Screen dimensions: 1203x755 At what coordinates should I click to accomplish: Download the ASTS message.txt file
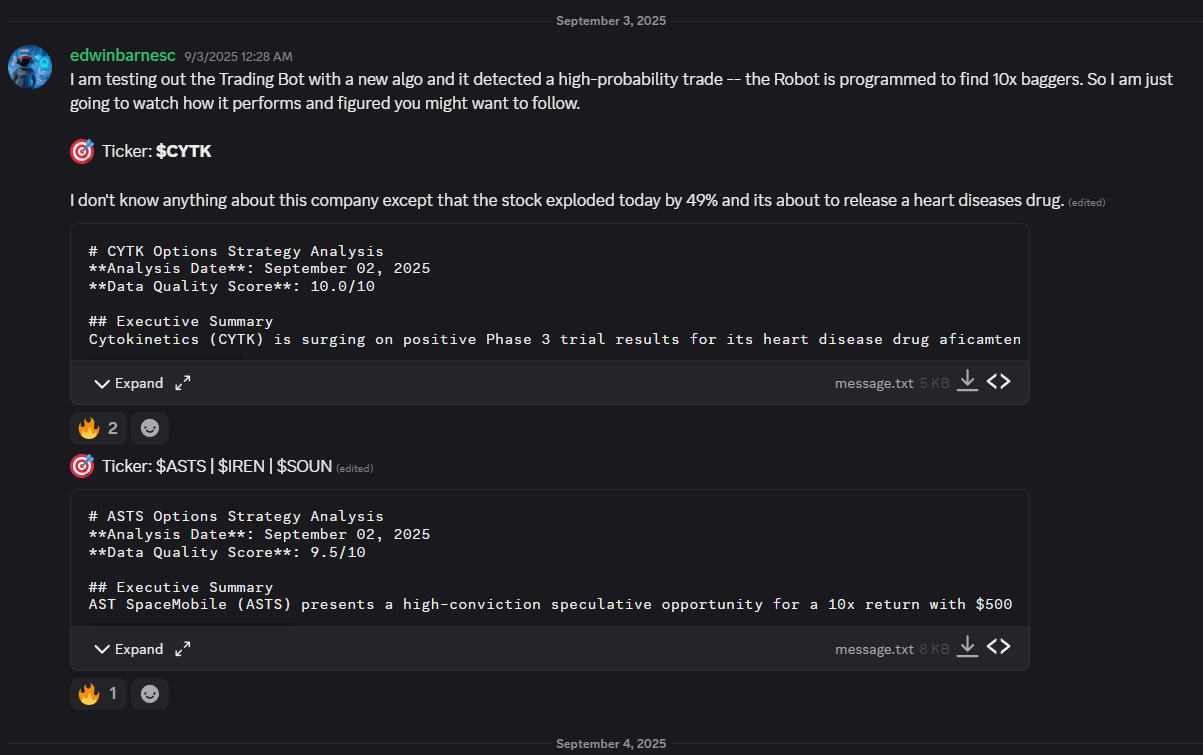pyautogui.click(x=967, y=647)
